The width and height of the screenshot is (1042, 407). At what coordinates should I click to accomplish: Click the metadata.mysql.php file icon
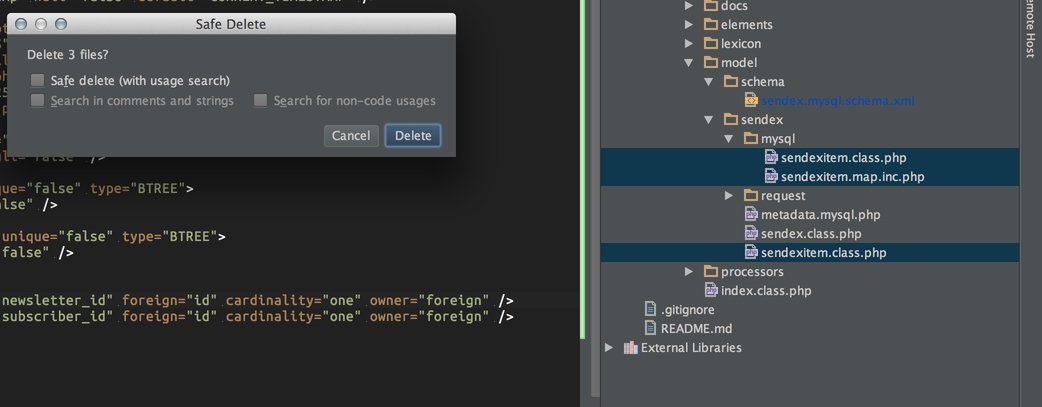[751, 214]
